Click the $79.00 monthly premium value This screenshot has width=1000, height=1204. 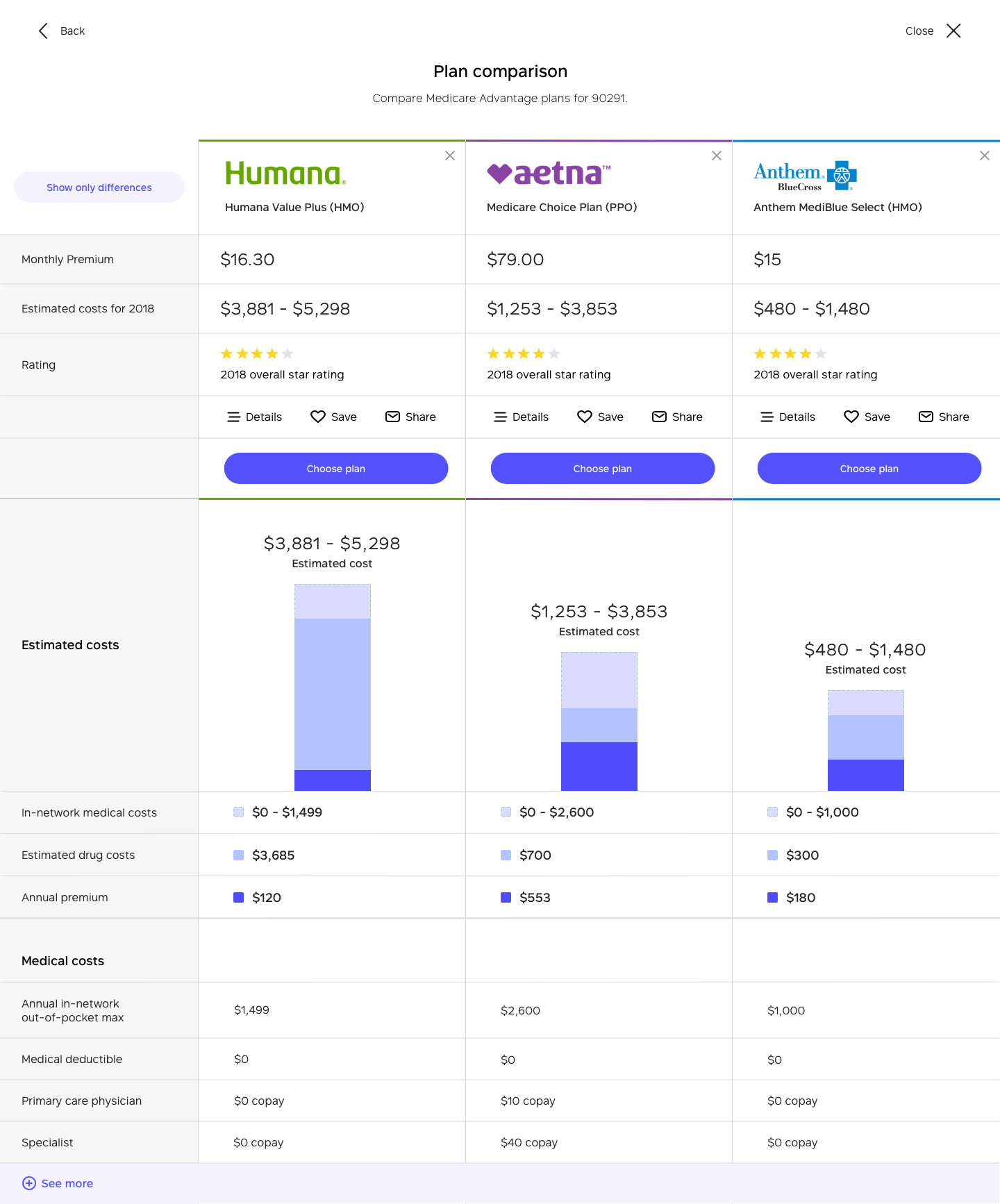515,260
